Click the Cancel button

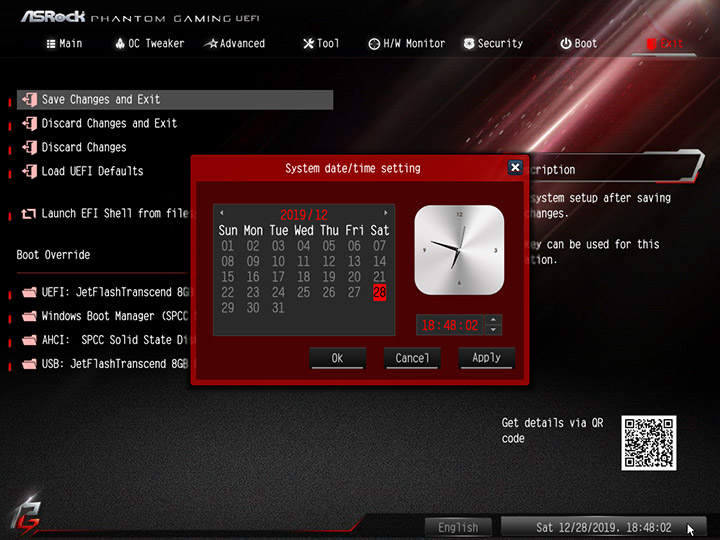(412, 358)
